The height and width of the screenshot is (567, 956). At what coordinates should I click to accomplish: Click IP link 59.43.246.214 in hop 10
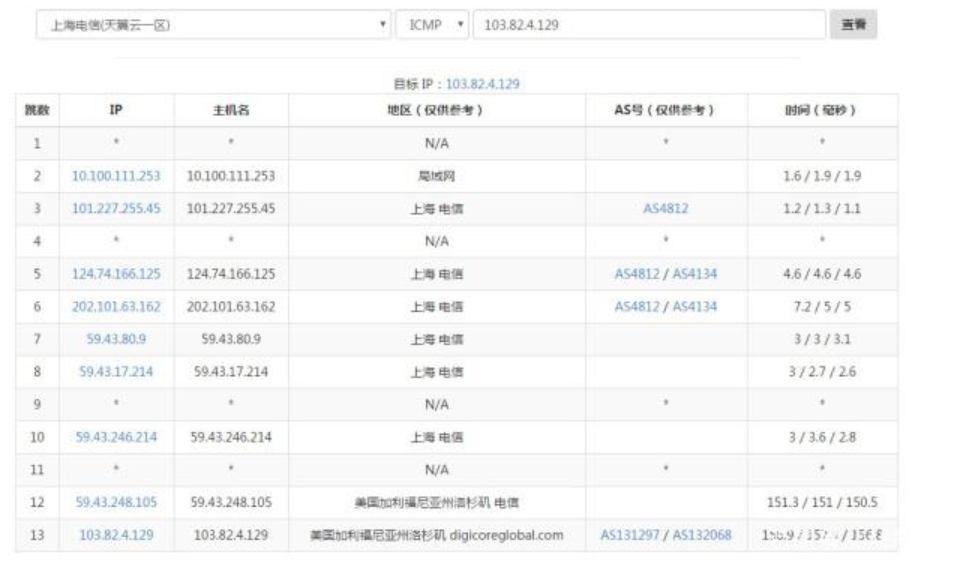[x=116, y=437]
